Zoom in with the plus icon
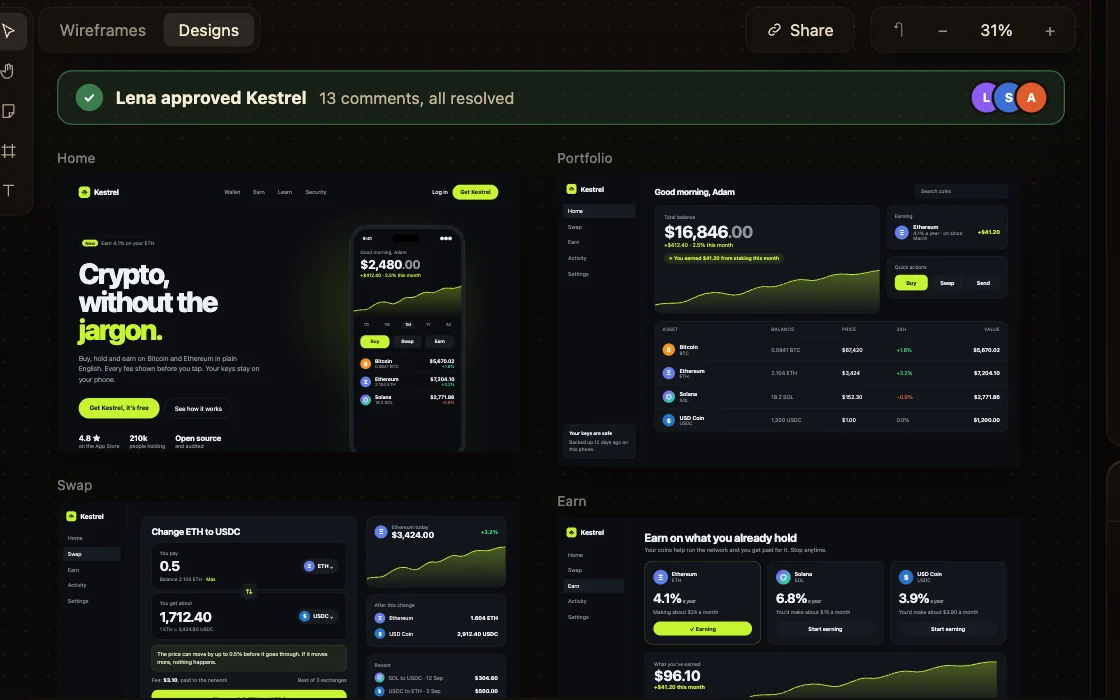This screenshot has height=700, width=1120. click(1050, 31)
